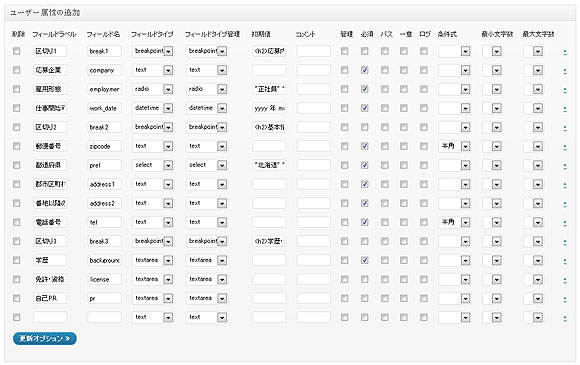Open the 最大文字数 dropdown for the address2 row

coord(533,203)
